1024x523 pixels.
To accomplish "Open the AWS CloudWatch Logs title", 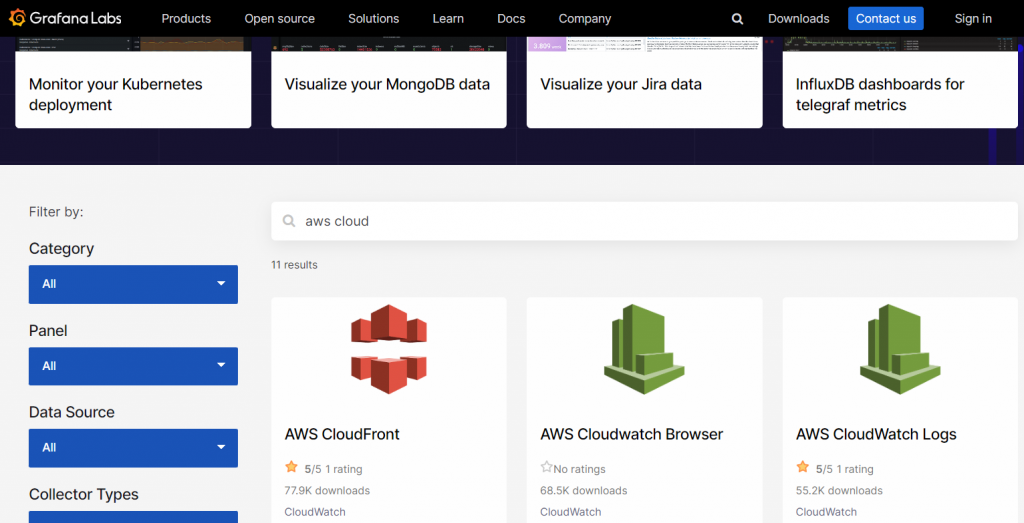I will click(x=876, y=434).
